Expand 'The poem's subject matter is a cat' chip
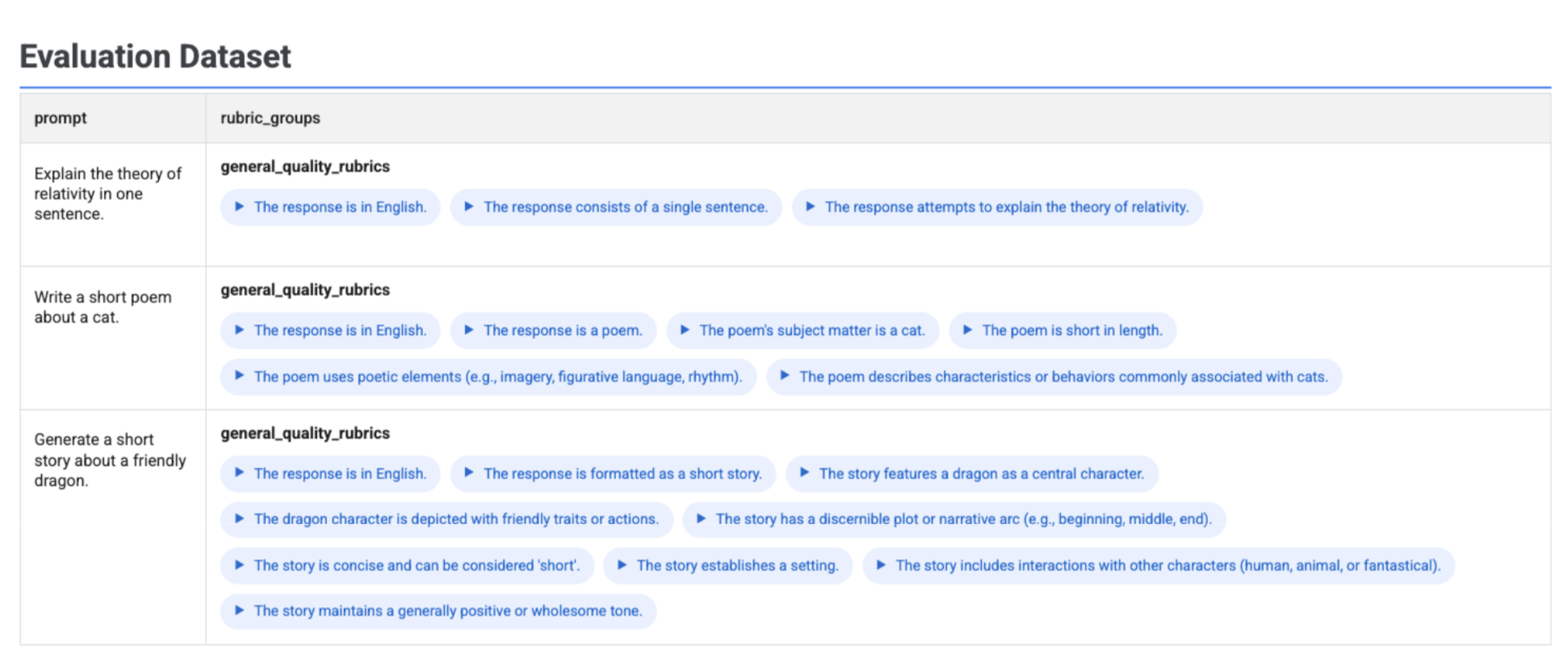This screenshot has width=1568, height=665. point(802,331)
